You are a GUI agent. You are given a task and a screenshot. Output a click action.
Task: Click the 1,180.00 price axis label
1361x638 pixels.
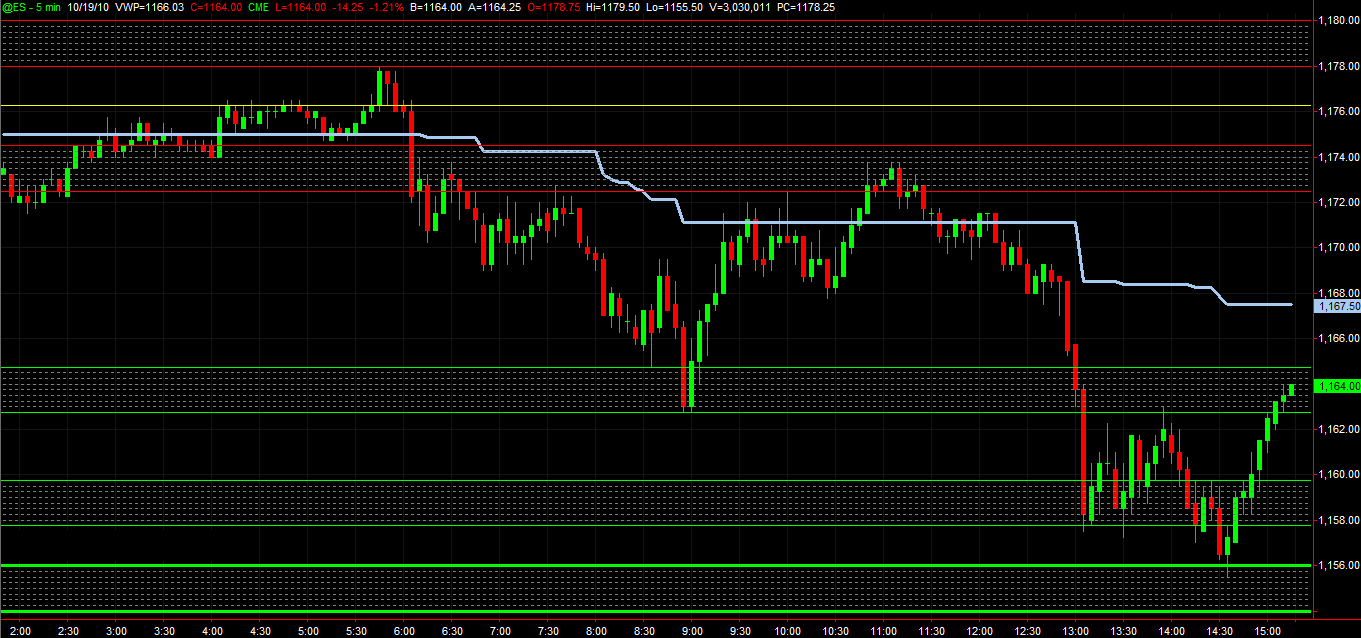(1338, 20)
